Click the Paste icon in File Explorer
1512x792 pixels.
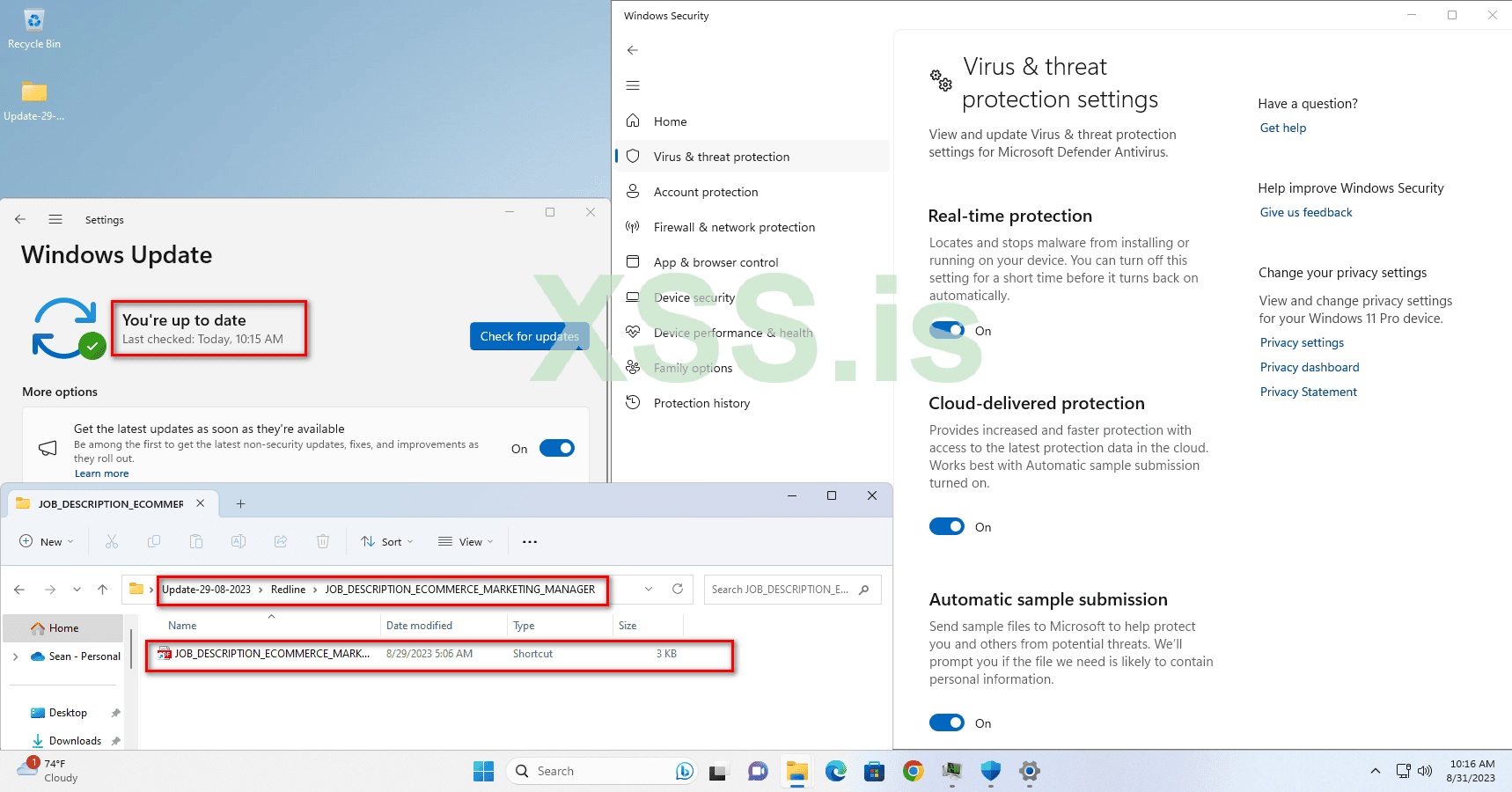click(x=196, y=541)
